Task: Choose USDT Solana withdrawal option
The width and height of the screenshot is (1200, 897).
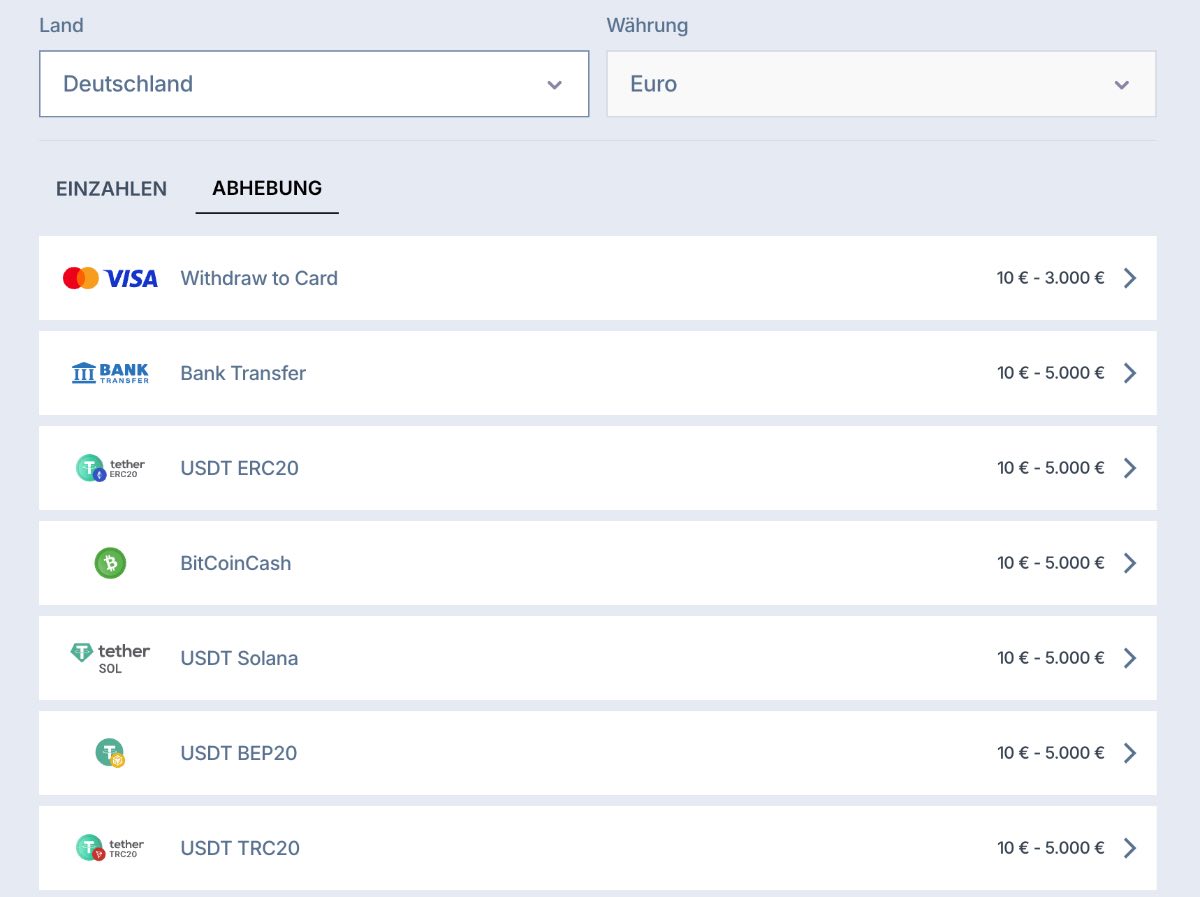Action: tap(239, 658)
